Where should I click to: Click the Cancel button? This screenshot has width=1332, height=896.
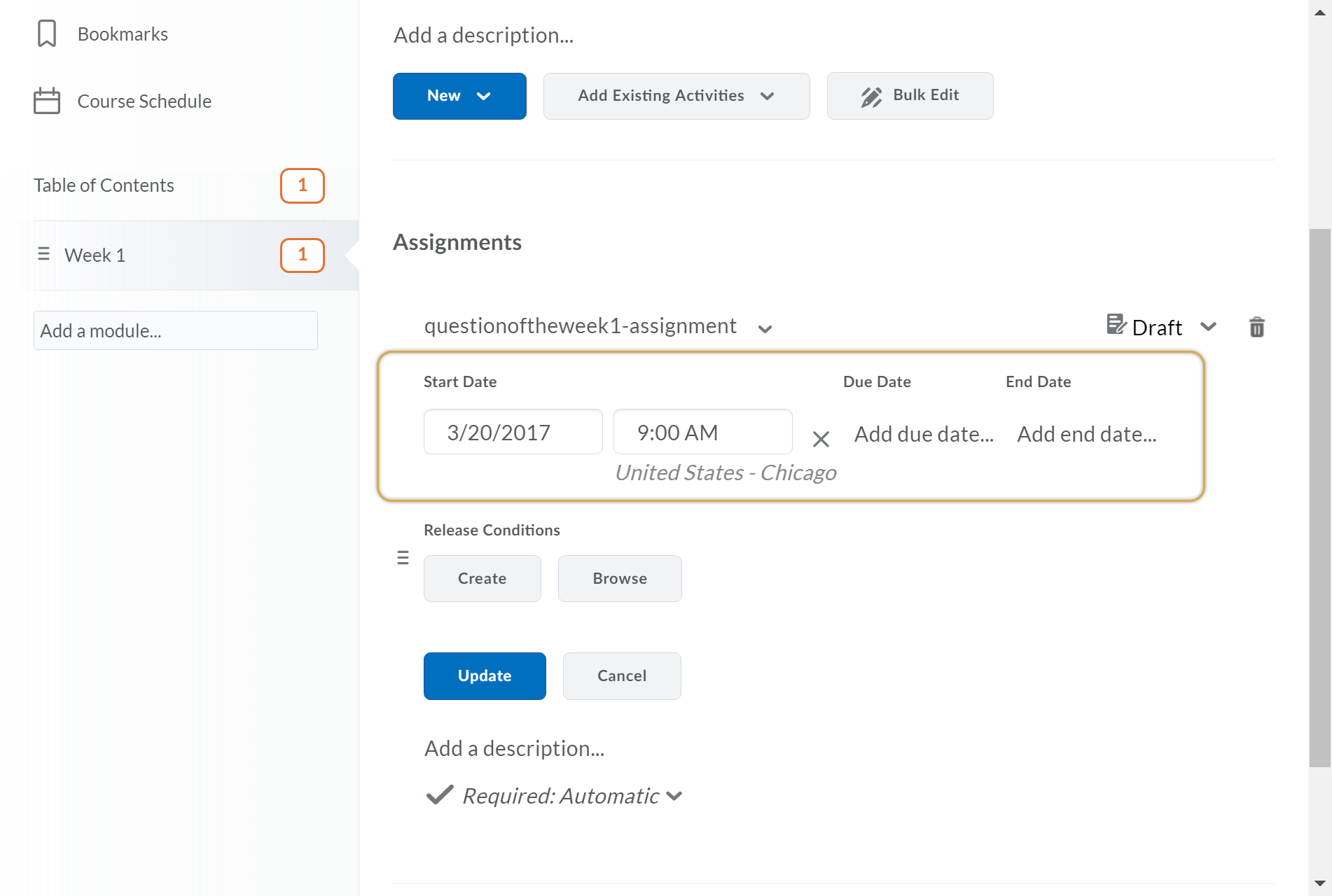point(622,675)
